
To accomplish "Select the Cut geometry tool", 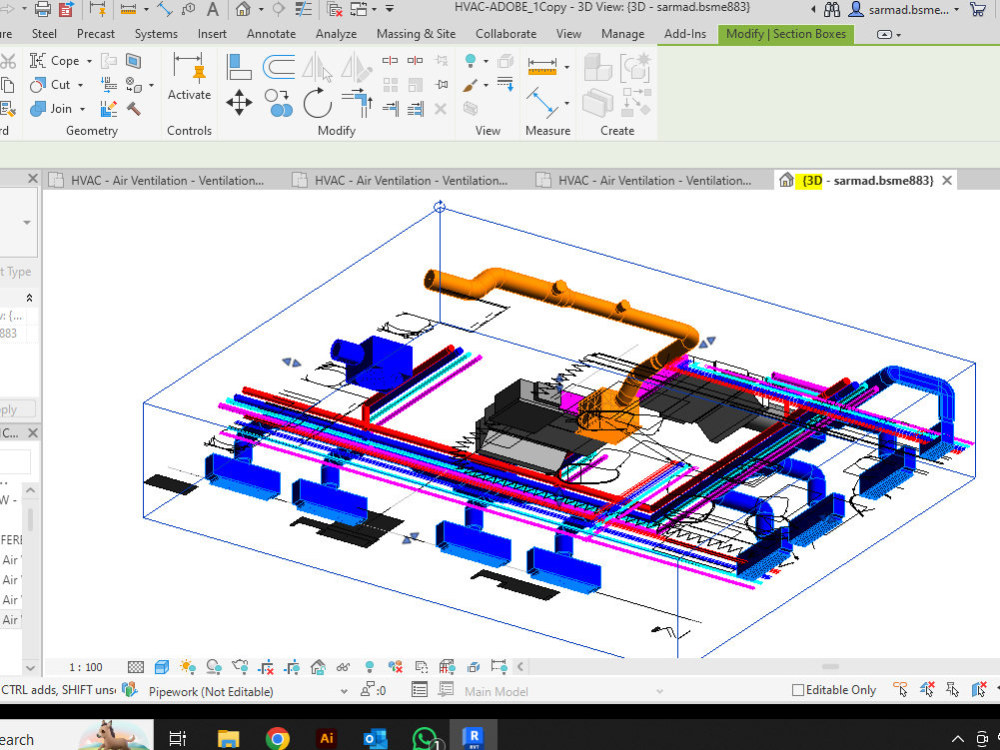I will (x=50, y=84).
